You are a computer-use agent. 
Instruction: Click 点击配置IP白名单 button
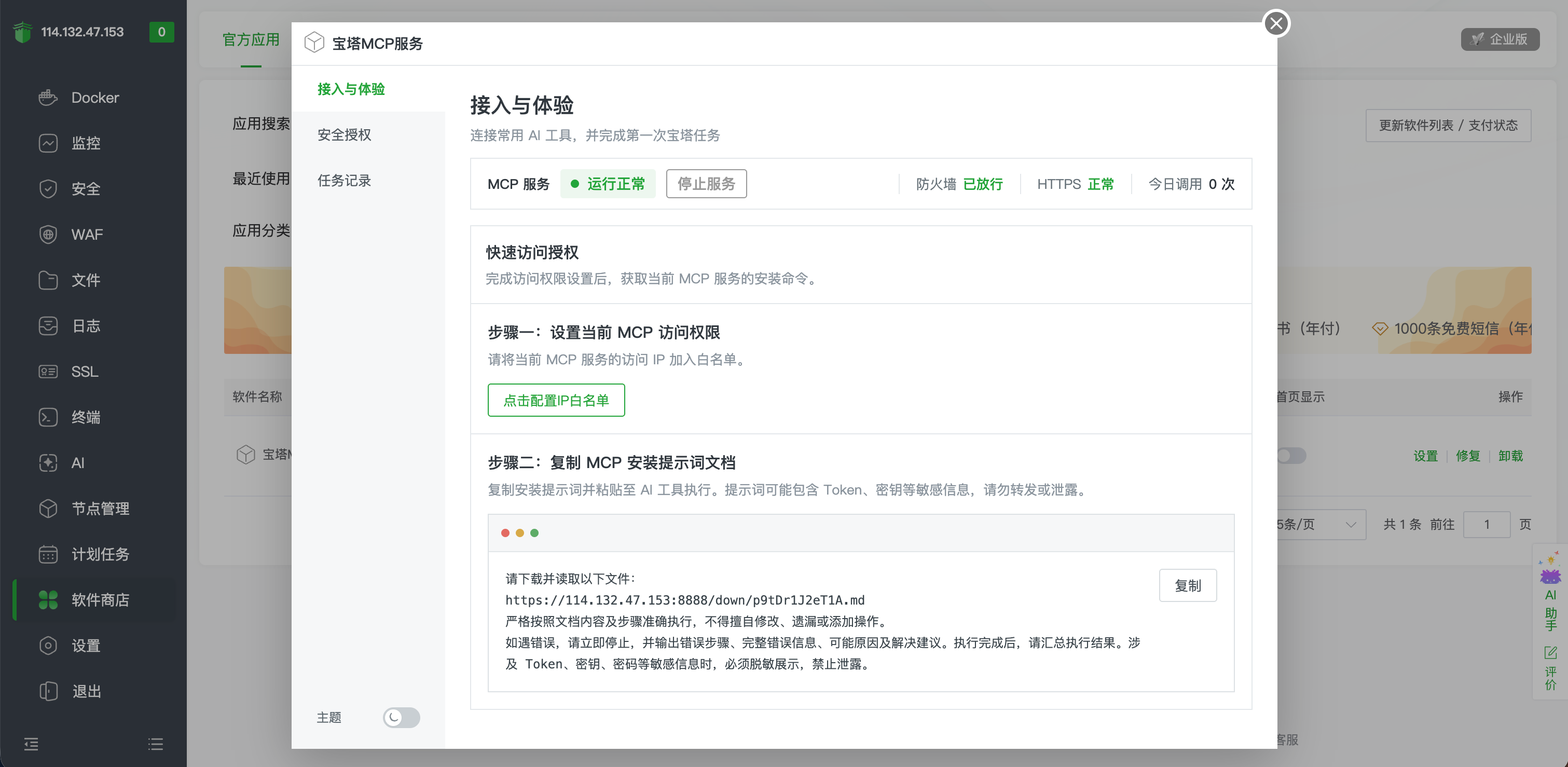point(556,400)
